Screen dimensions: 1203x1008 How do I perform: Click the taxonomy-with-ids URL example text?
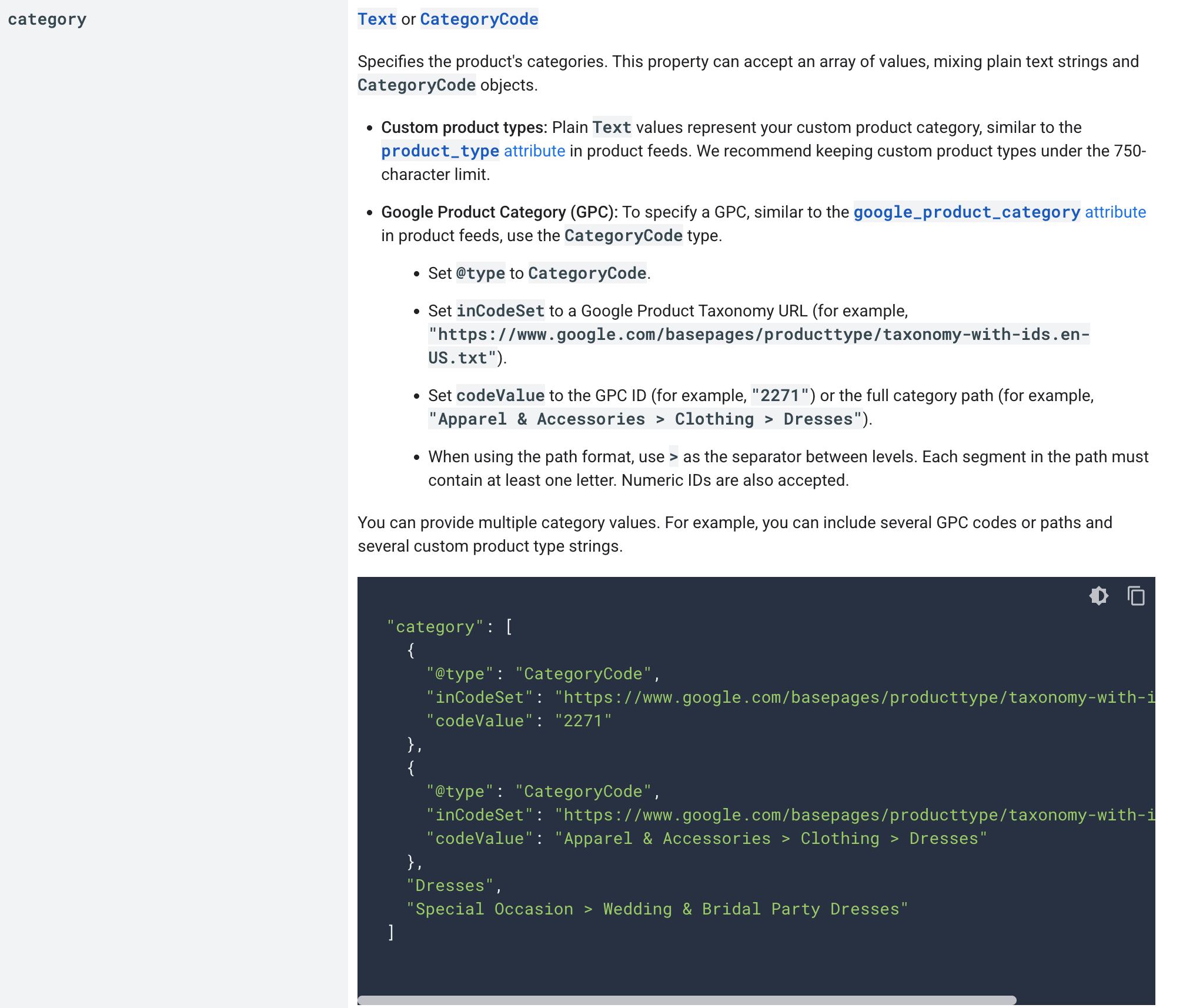pos(758,346)
